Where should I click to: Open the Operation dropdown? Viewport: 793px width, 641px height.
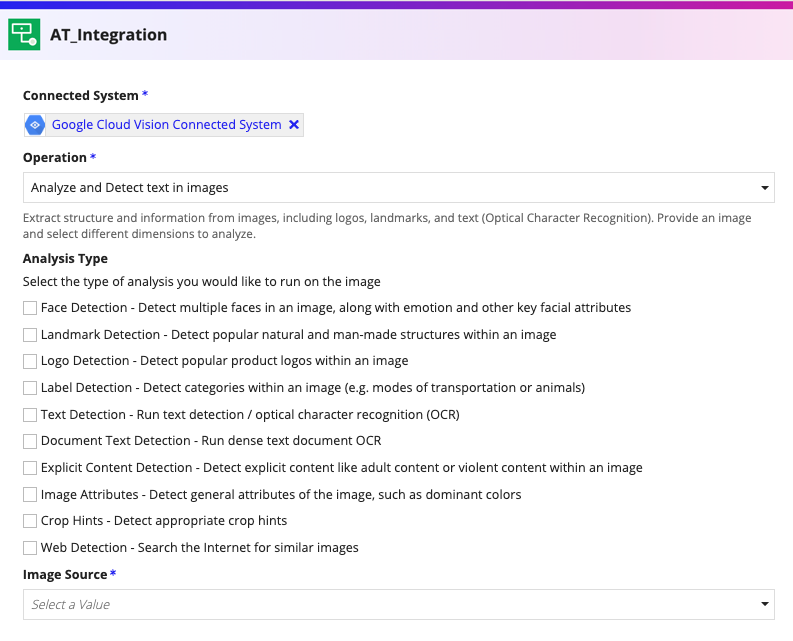click(399, 188)
